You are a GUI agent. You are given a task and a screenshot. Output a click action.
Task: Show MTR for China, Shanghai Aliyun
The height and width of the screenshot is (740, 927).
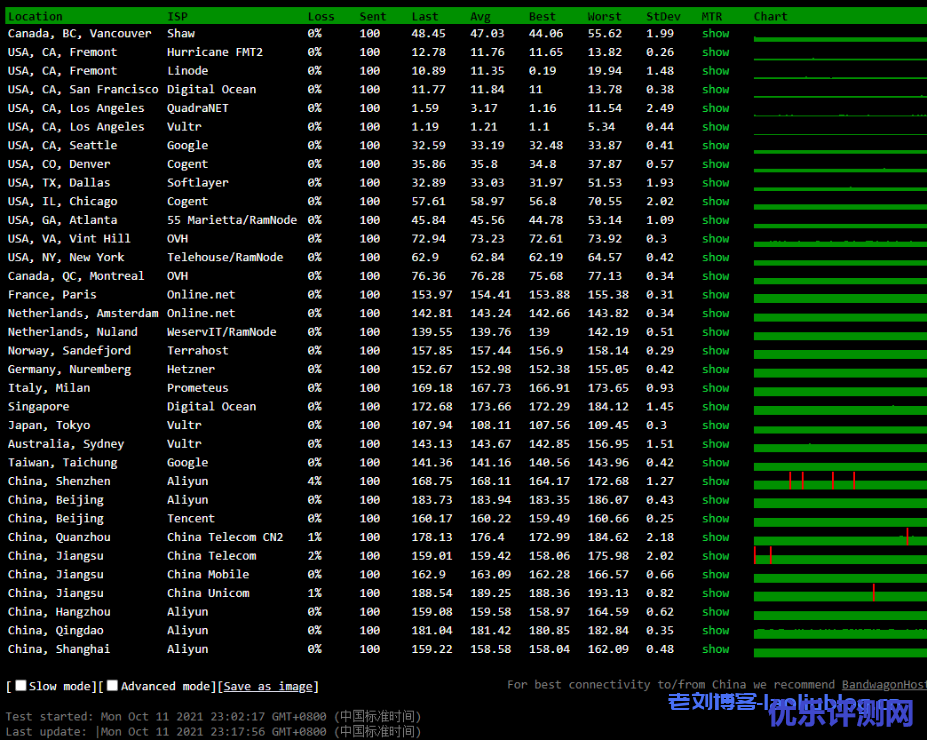click(x=715, y=649)
